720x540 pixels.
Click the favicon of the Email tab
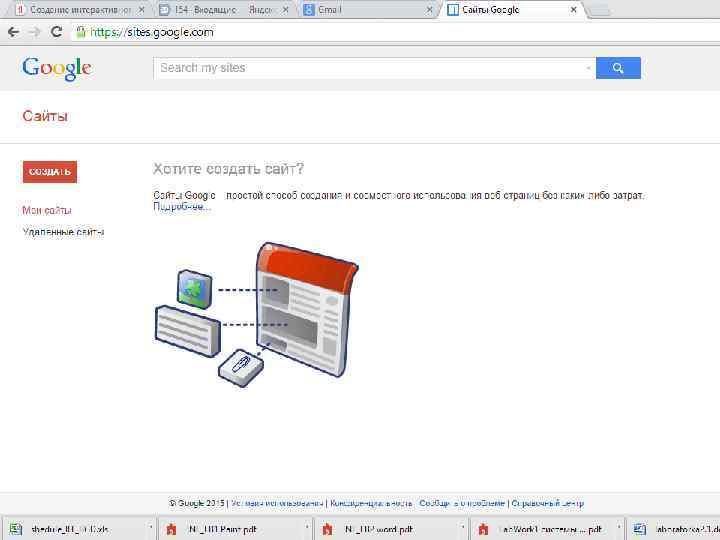click(x=309, y=10)
